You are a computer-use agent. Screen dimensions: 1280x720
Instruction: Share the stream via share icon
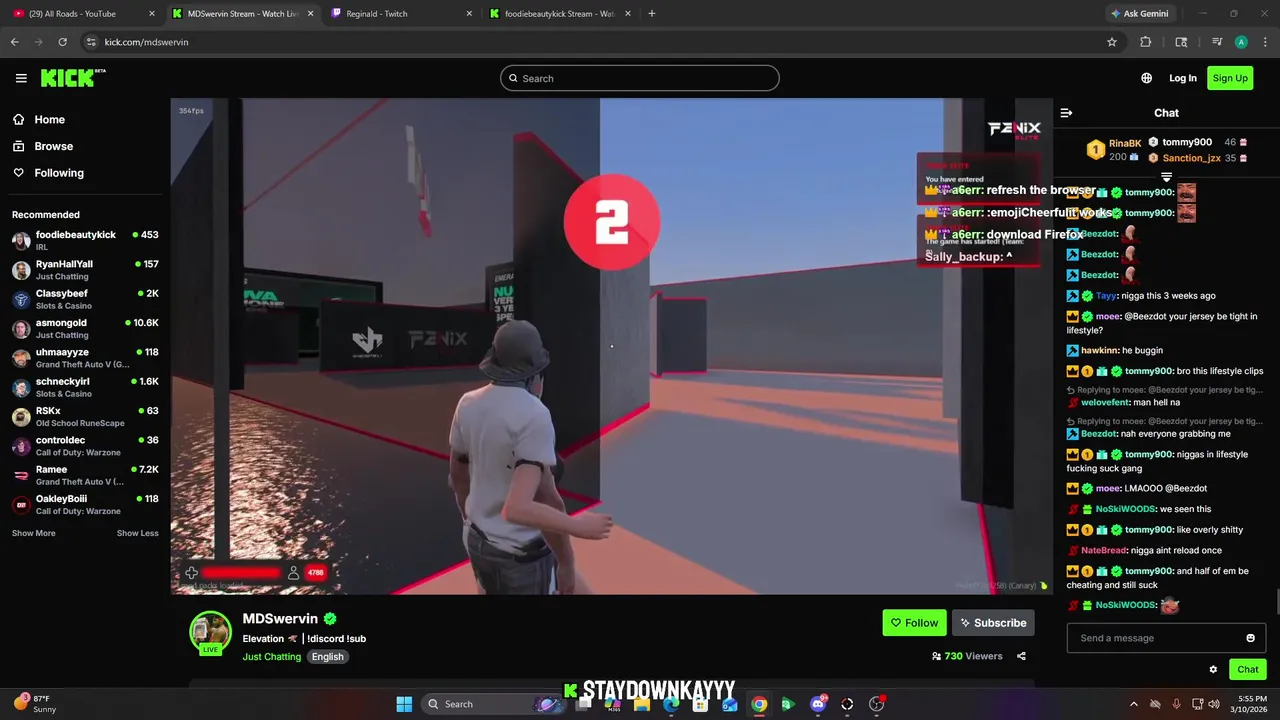pos(1021,656)
